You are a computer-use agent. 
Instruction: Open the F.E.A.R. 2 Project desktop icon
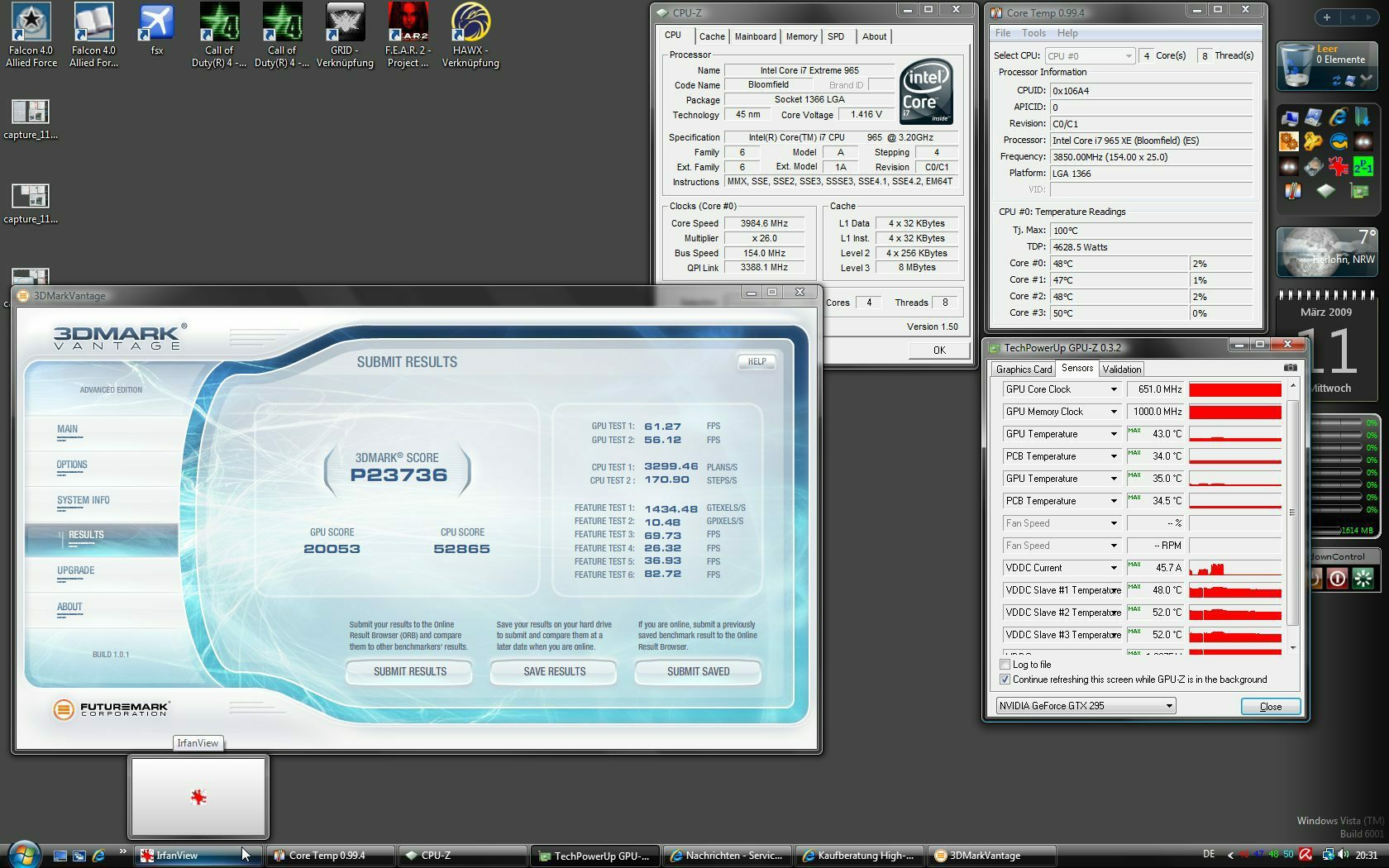pyautogui.click(x=408, y=35)
